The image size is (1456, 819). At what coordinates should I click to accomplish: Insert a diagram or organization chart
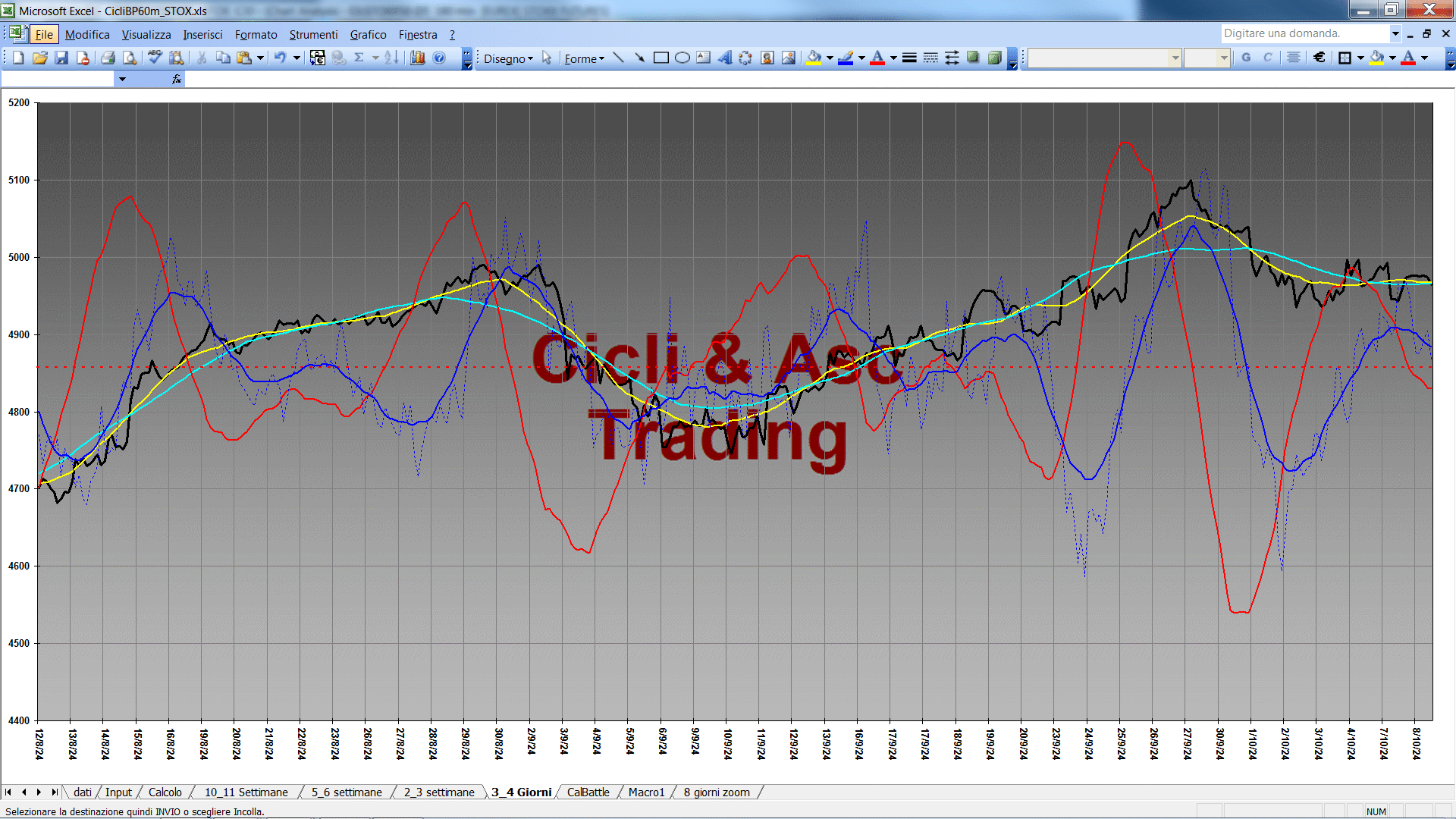point(746,58)
